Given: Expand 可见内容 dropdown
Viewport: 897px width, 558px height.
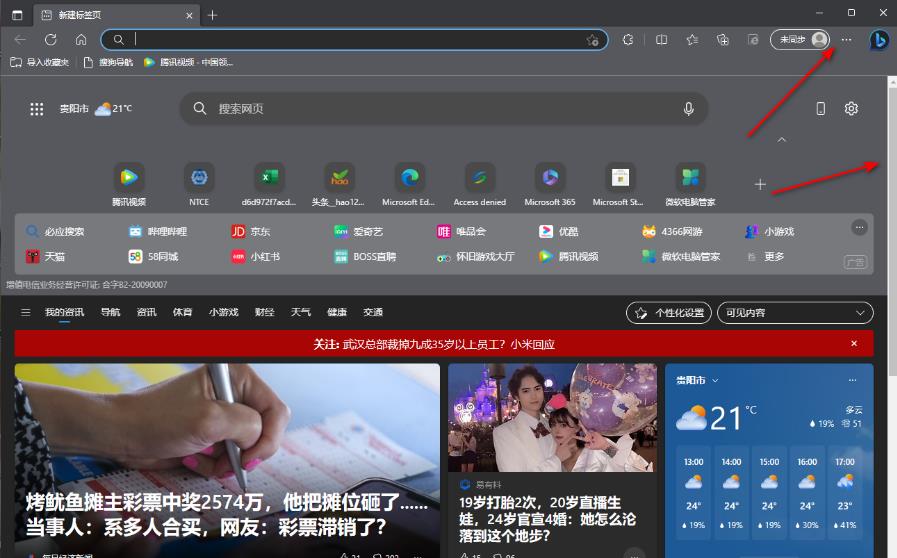Looking at the screenshot, I should coord(795,312).
